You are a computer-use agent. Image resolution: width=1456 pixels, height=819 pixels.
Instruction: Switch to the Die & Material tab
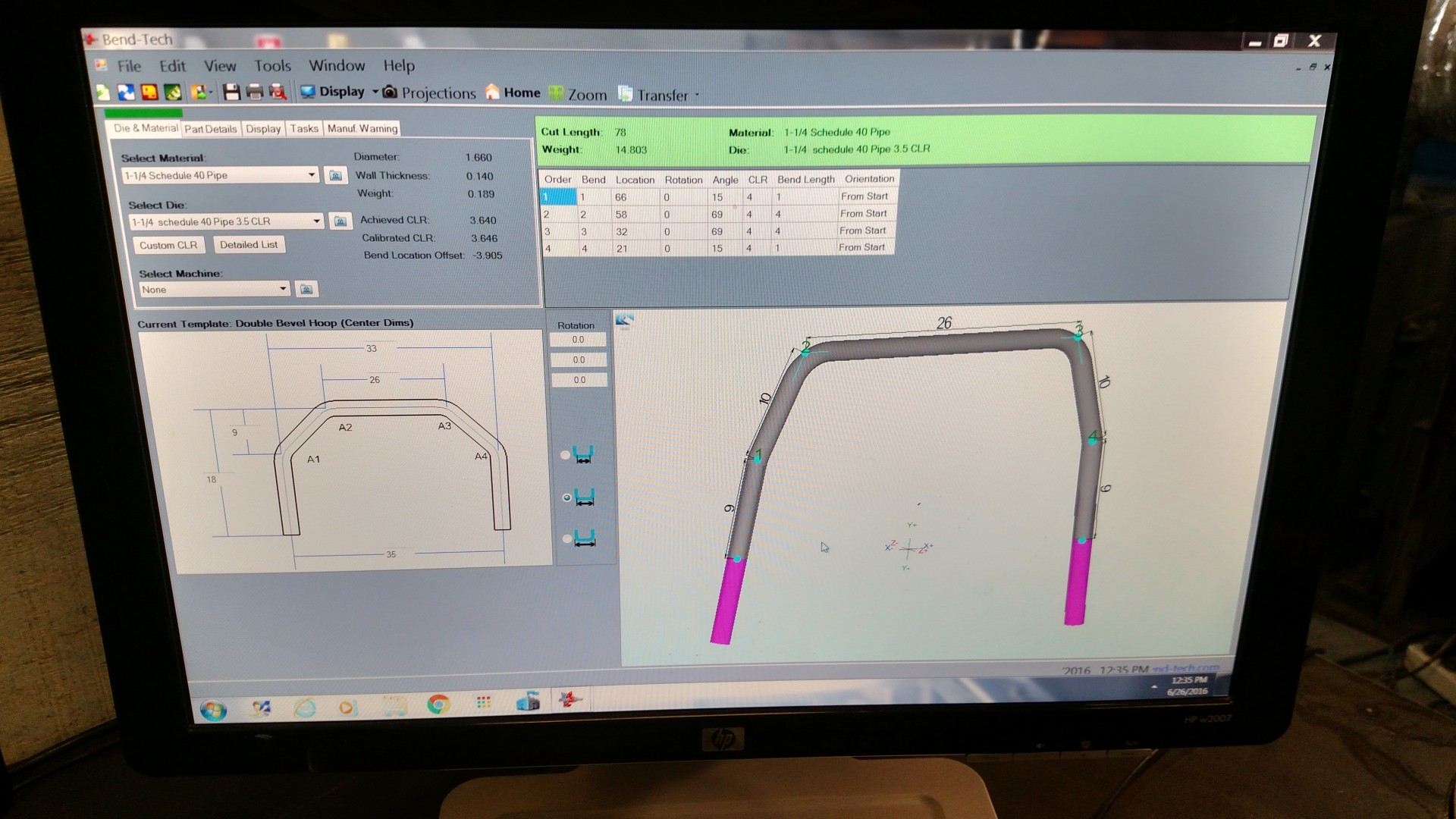(x=146, y=128)
